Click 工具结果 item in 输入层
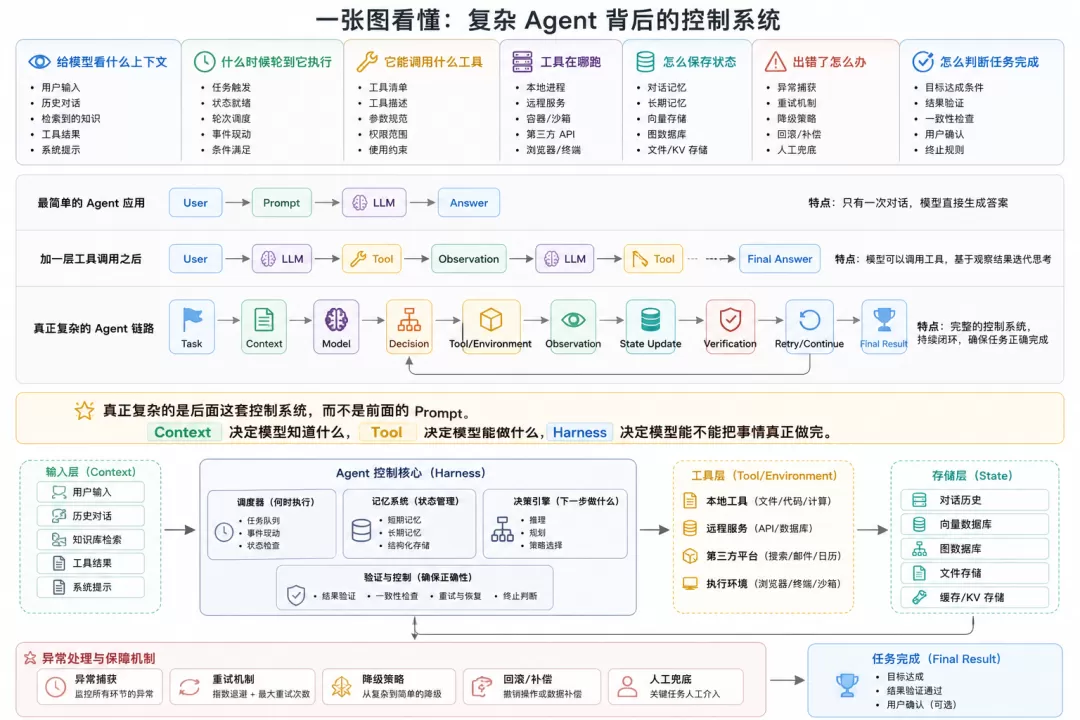1080x720 pixels. [x=91, y=563]
